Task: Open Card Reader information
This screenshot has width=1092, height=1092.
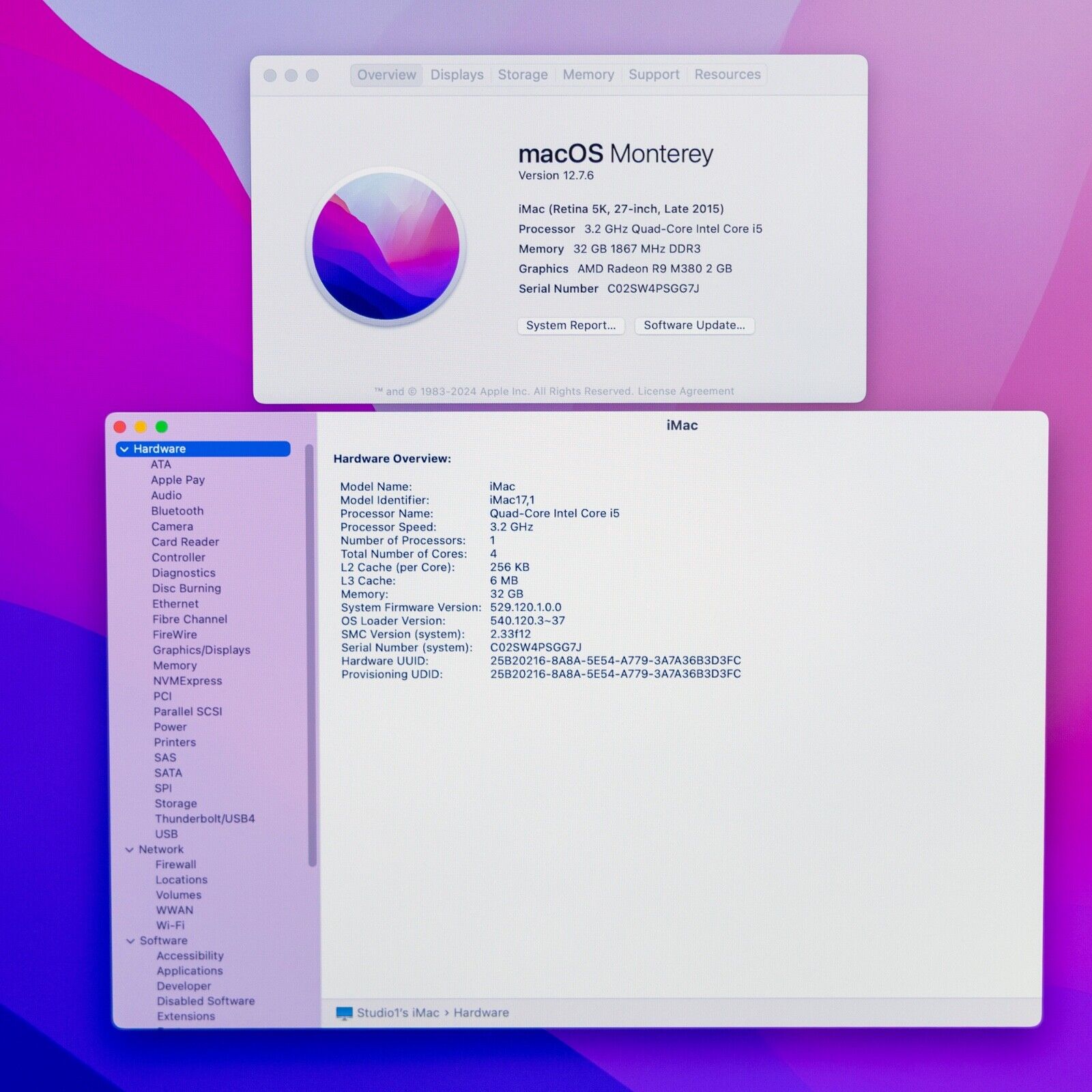Action: (x=185, y=542)
